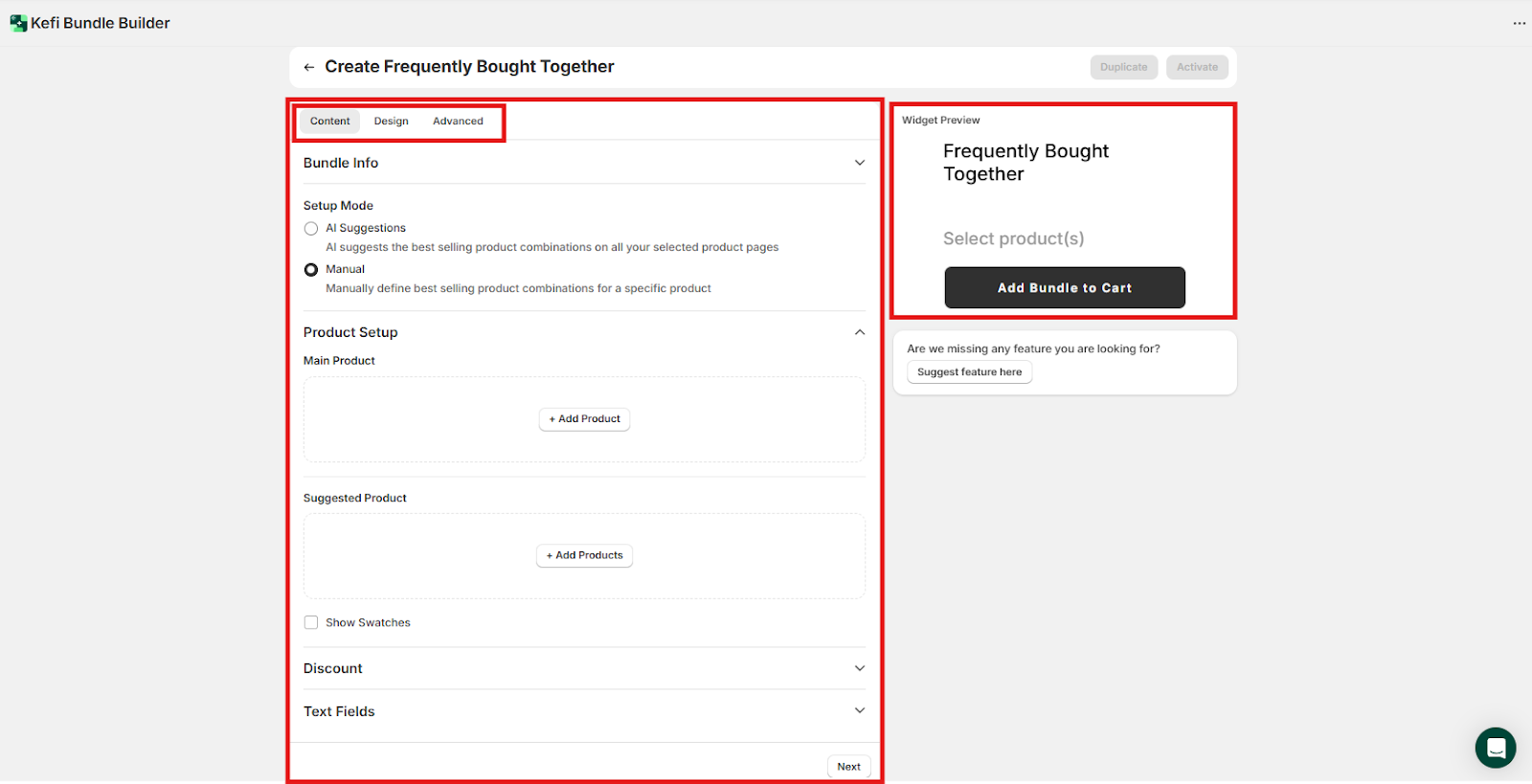Collapse the Product Setup section
Screen dimensions: 1532x784
pyautogui.click(x=859, y=332)
